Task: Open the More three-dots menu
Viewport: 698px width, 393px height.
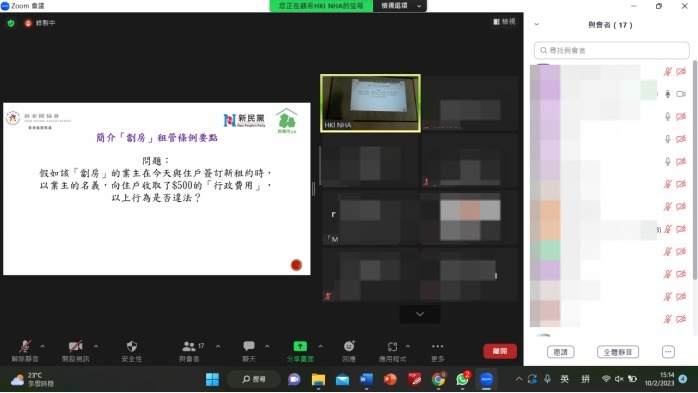Action: pos(438,346)
